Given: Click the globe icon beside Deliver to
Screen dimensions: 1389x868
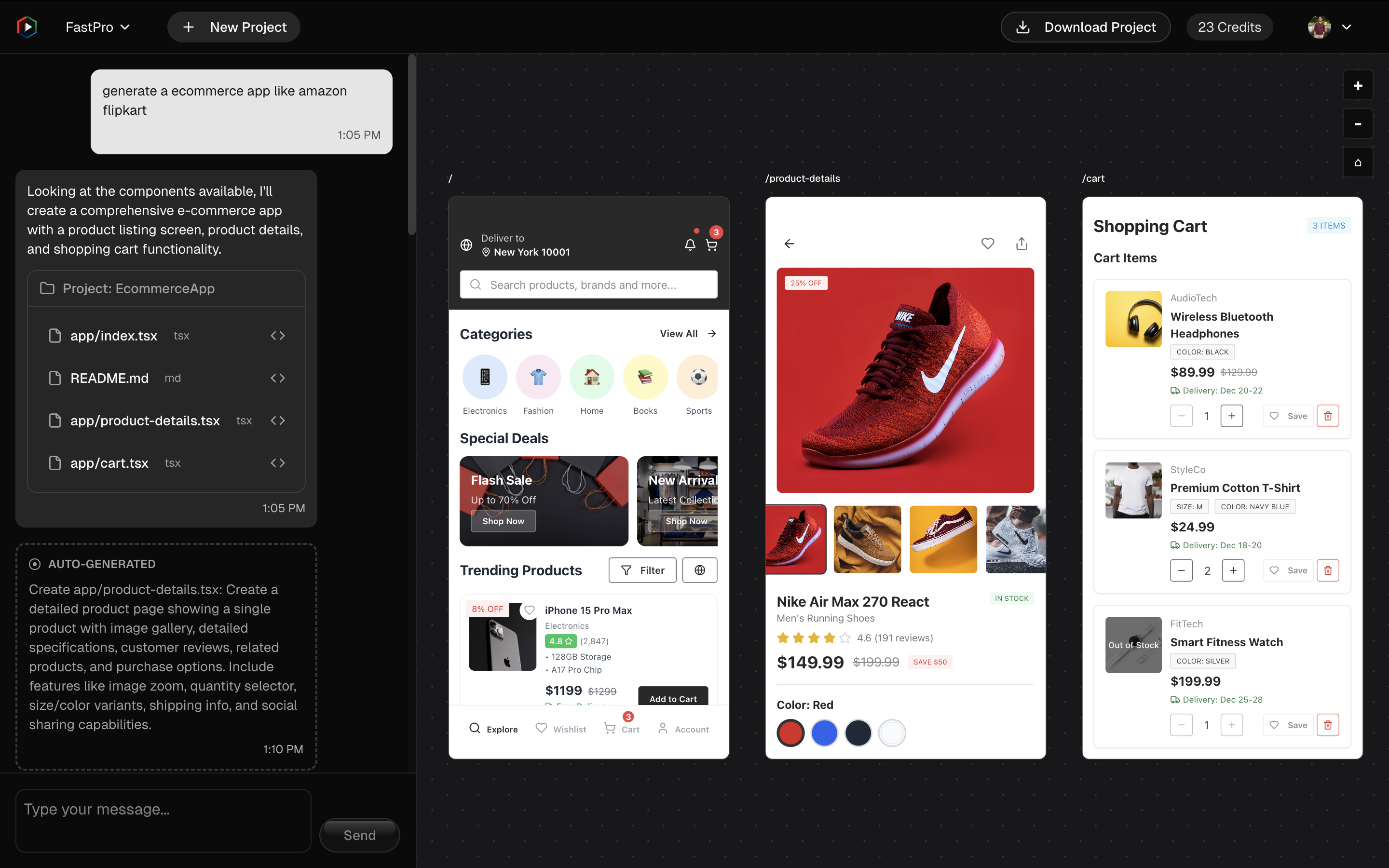Looking at the screenshot, I should pos(466,245).
